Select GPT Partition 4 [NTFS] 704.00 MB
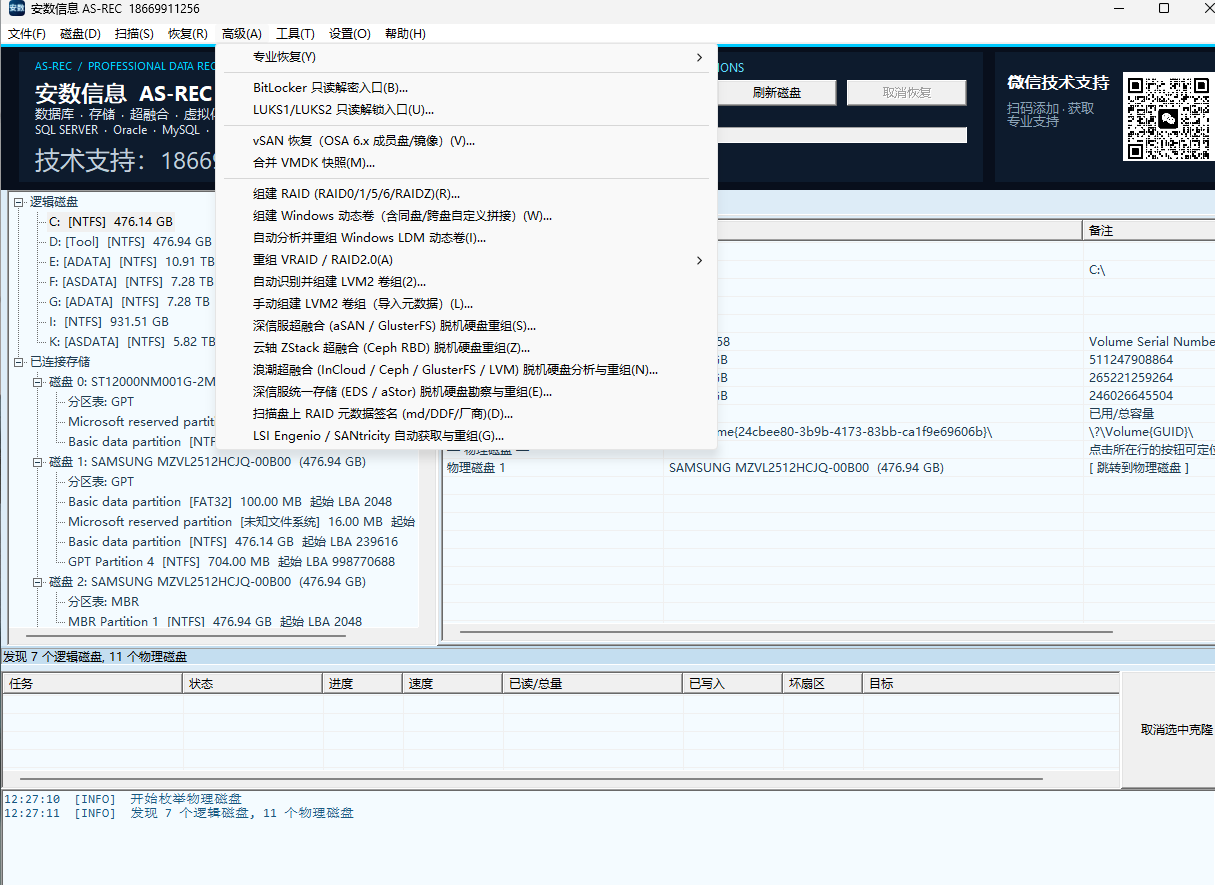Viewport: 1215px width, 885px height. [231, 562]
